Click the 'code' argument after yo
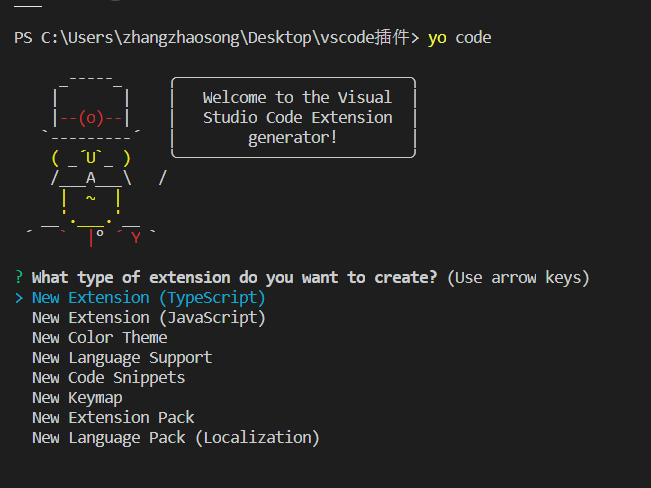The width and height of the screenshot is (651, 488). (x=473, y=38)
